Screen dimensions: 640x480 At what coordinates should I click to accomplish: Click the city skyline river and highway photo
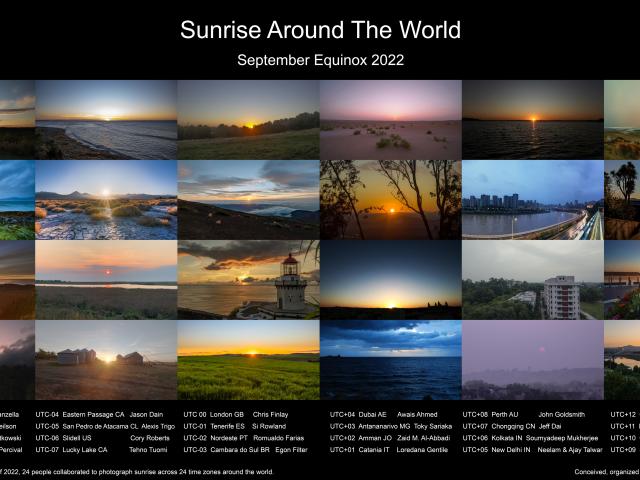click(533, 200)
